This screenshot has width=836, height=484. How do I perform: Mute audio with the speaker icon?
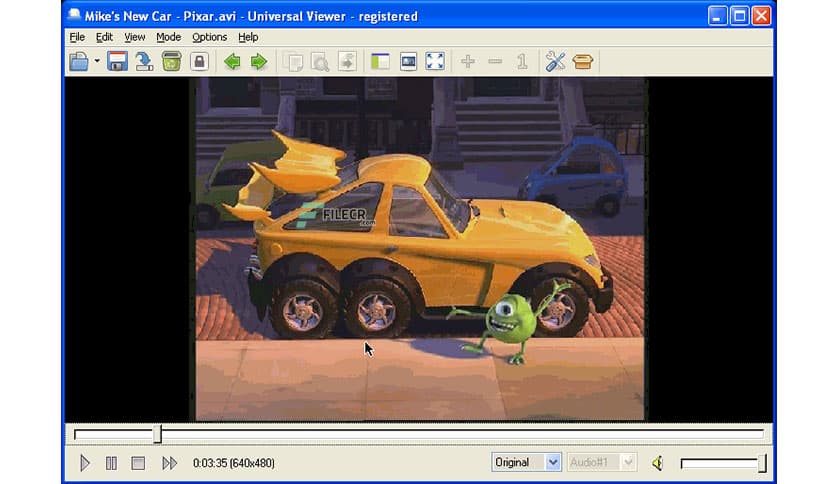click(x=657, y=463)
